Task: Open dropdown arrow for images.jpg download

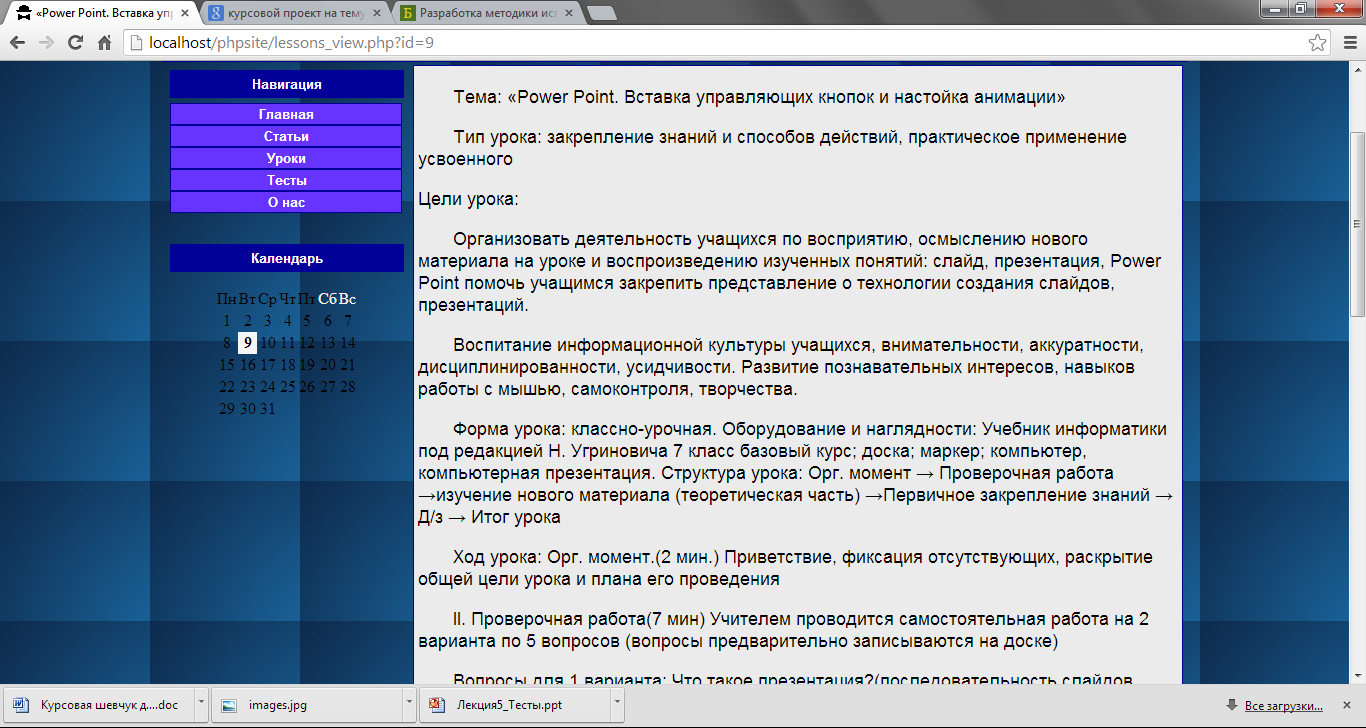Action: 409,705
